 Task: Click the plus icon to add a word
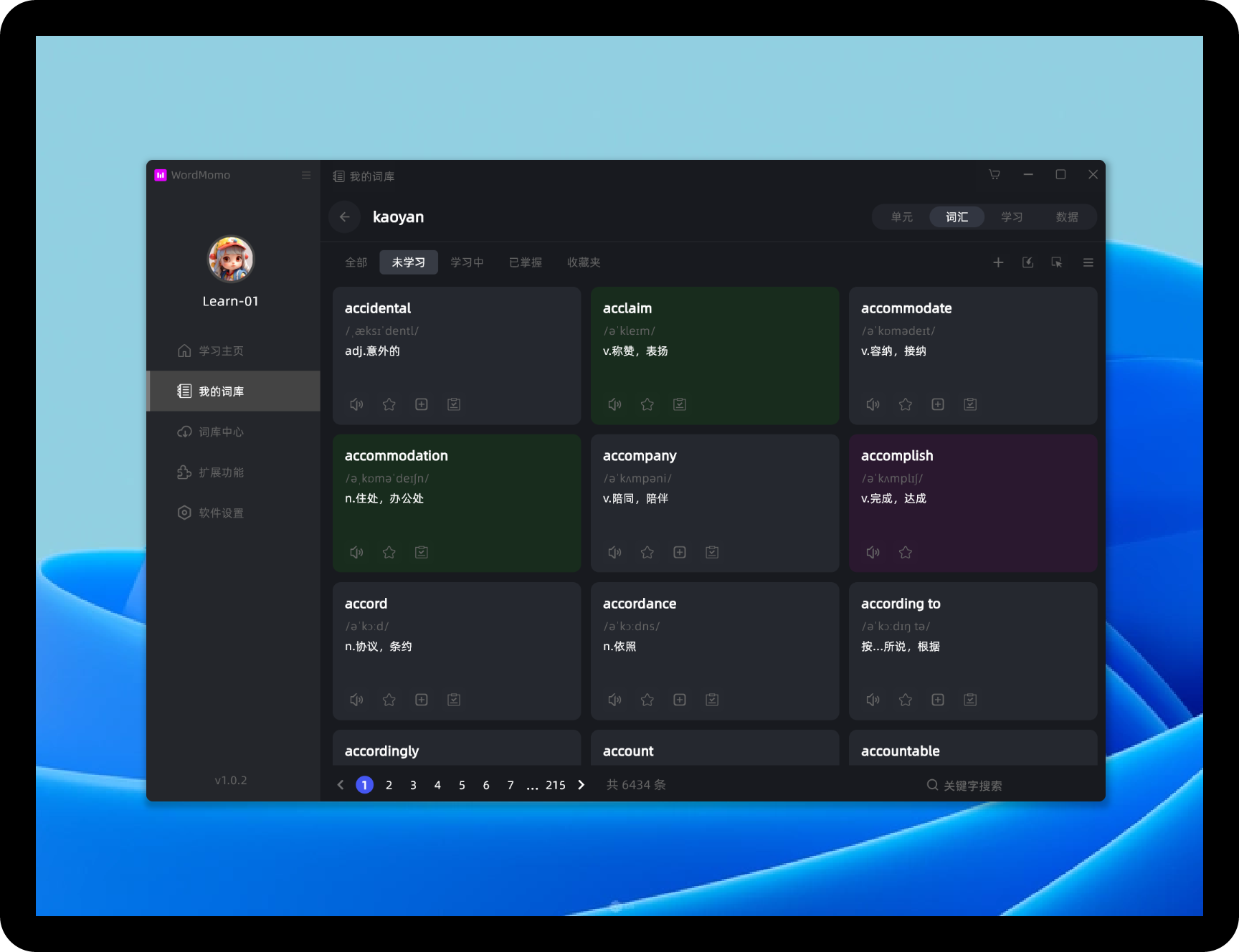998,262
